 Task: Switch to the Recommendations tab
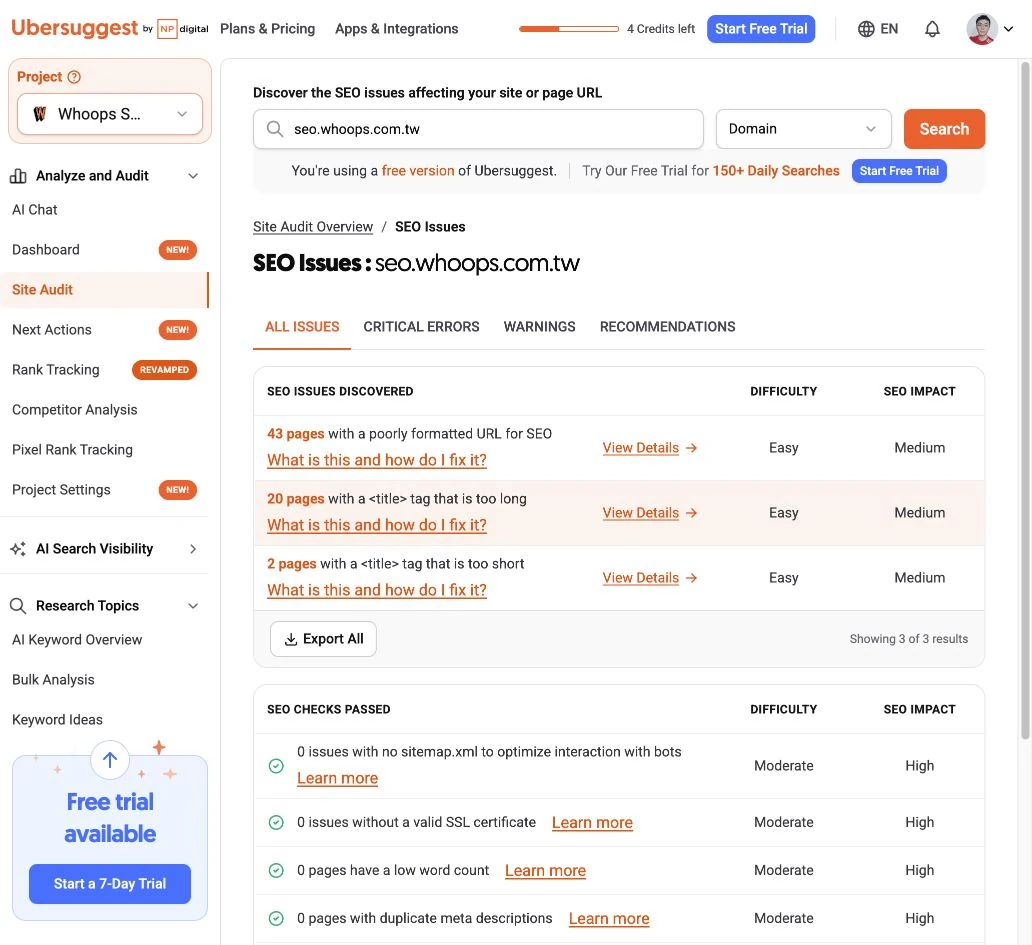point(667,327)
